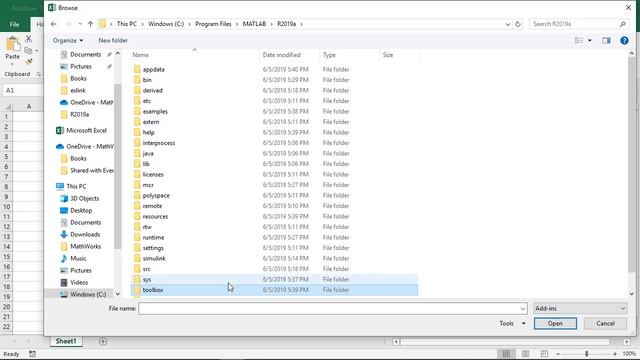
Task: Open the recent locations dropdown arrow
Action: point(80,24)
